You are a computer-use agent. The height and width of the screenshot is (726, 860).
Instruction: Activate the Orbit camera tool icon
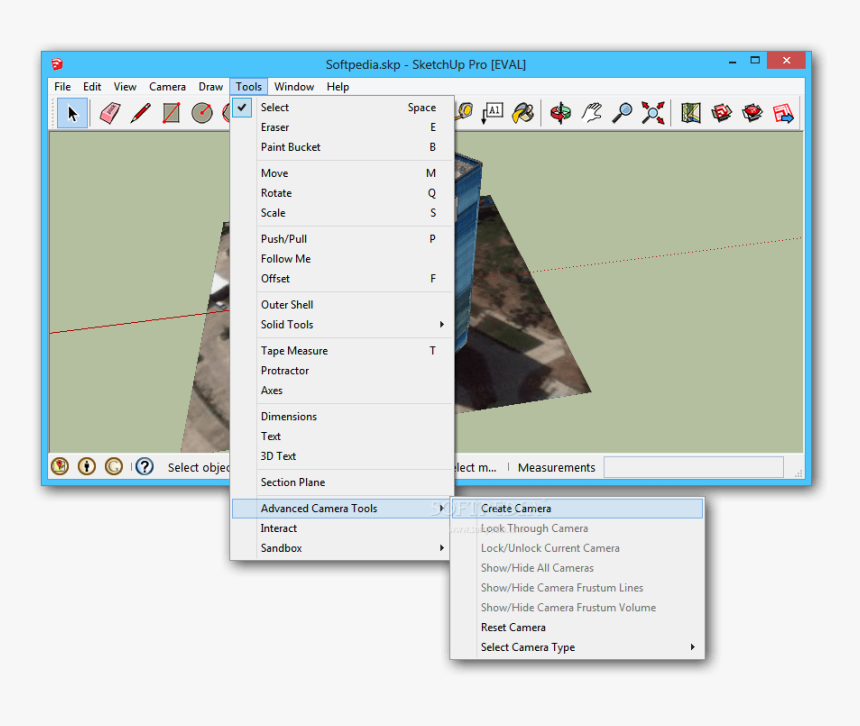click(561, 113)
